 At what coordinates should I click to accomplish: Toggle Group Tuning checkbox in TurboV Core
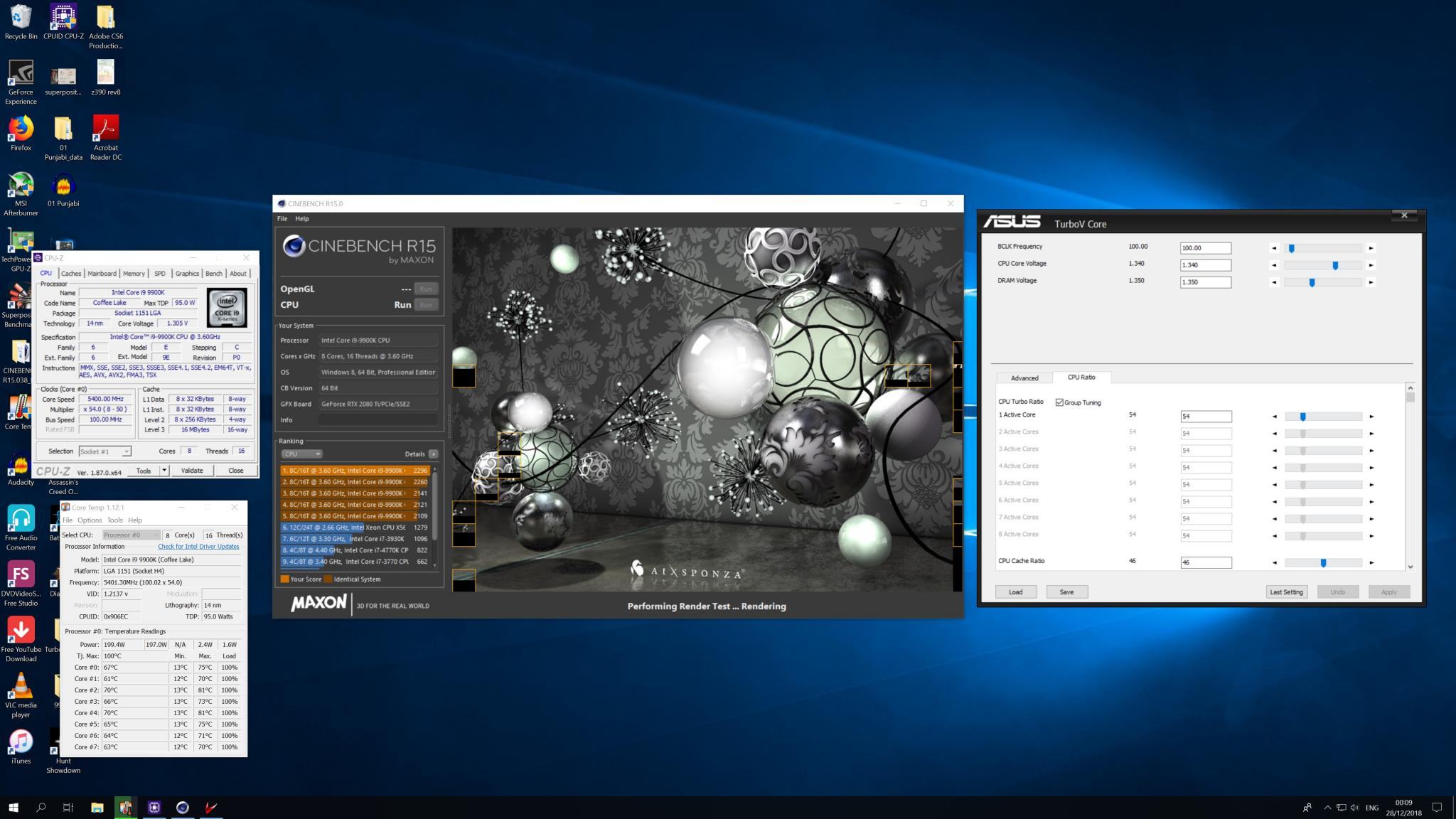[1059, 402]
